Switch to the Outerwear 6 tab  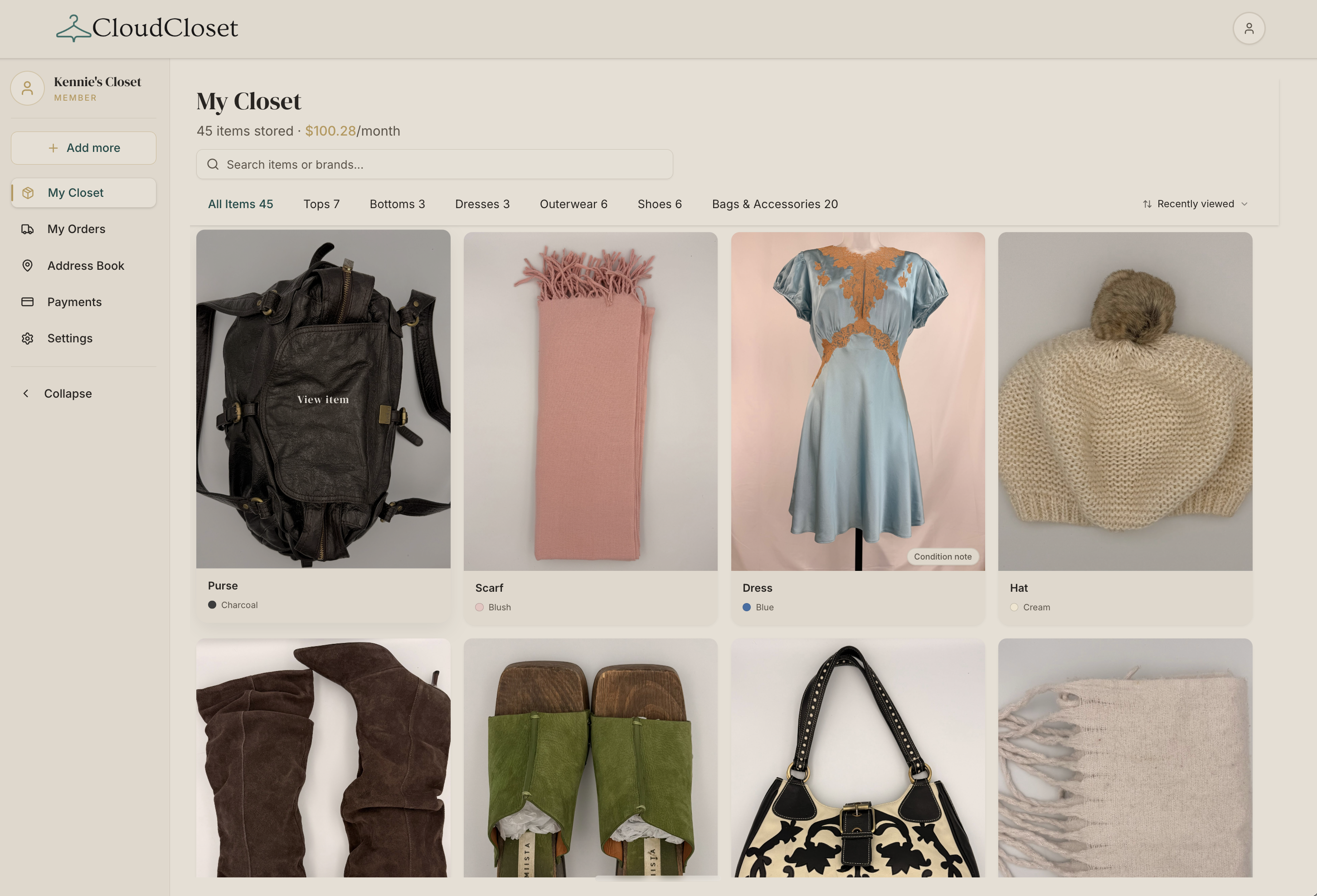pyautogui.click(x=573, y=204)
